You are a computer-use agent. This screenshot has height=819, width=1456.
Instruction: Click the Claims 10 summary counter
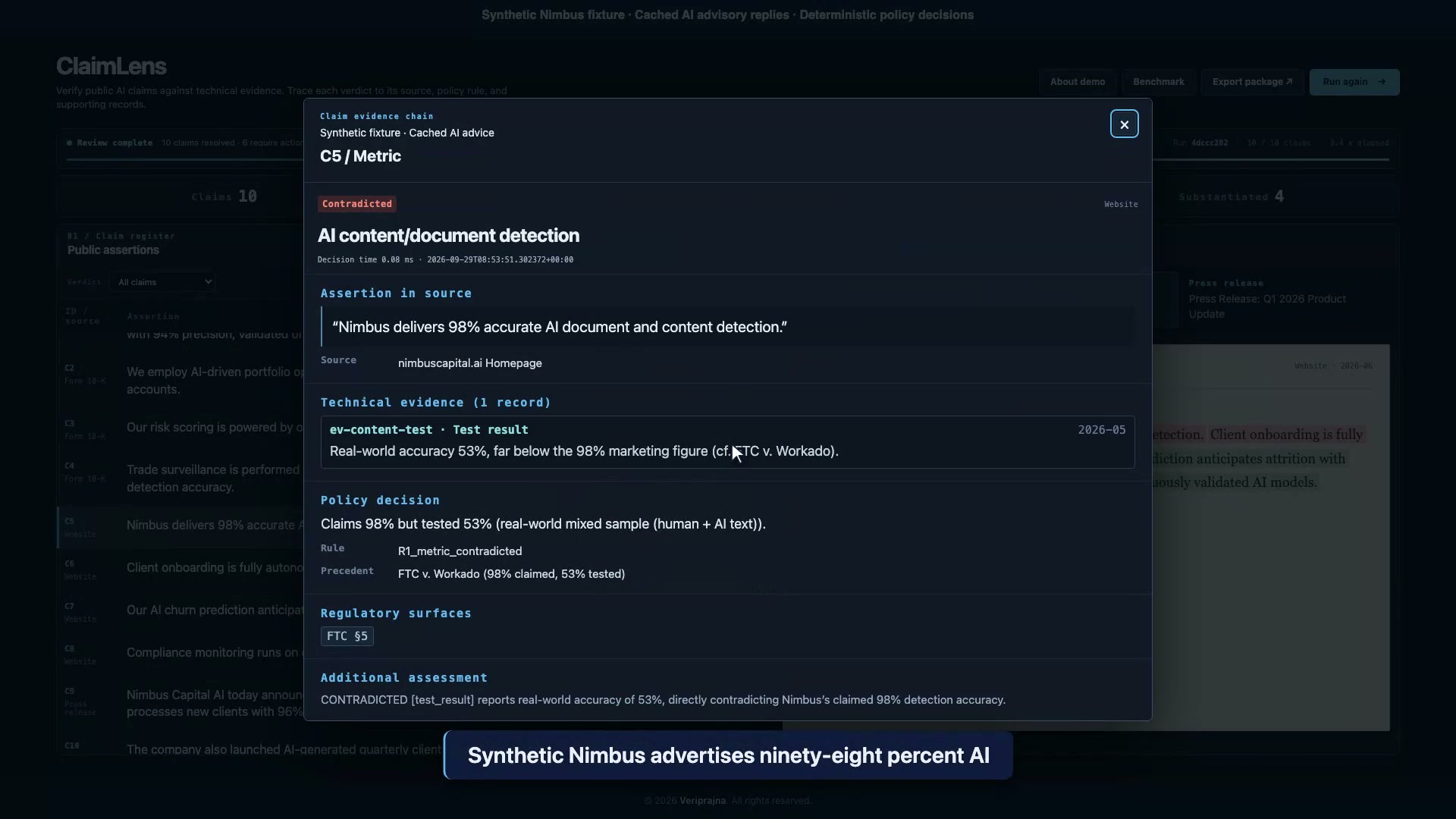(x=224, y=196)
